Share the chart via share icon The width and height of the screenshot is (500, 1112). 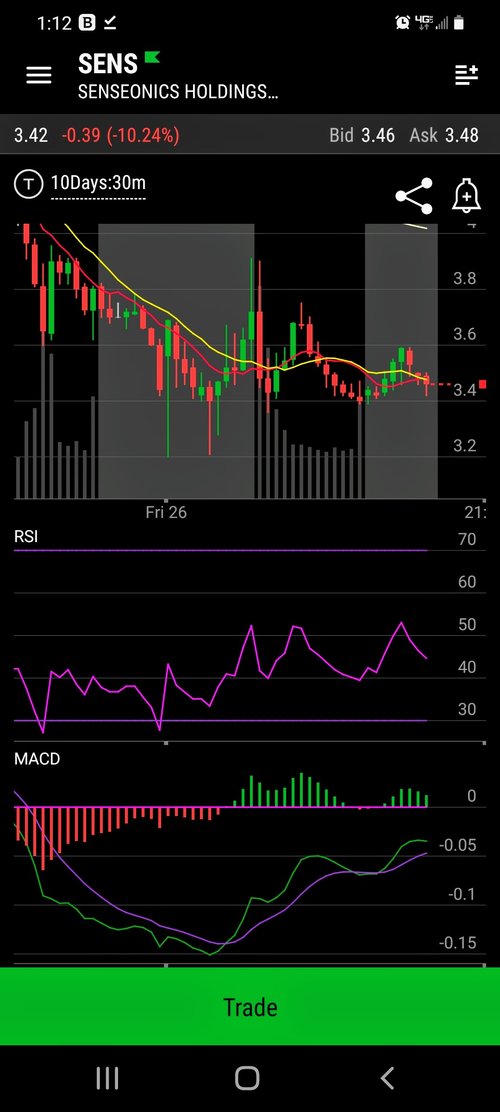[414, 196]
